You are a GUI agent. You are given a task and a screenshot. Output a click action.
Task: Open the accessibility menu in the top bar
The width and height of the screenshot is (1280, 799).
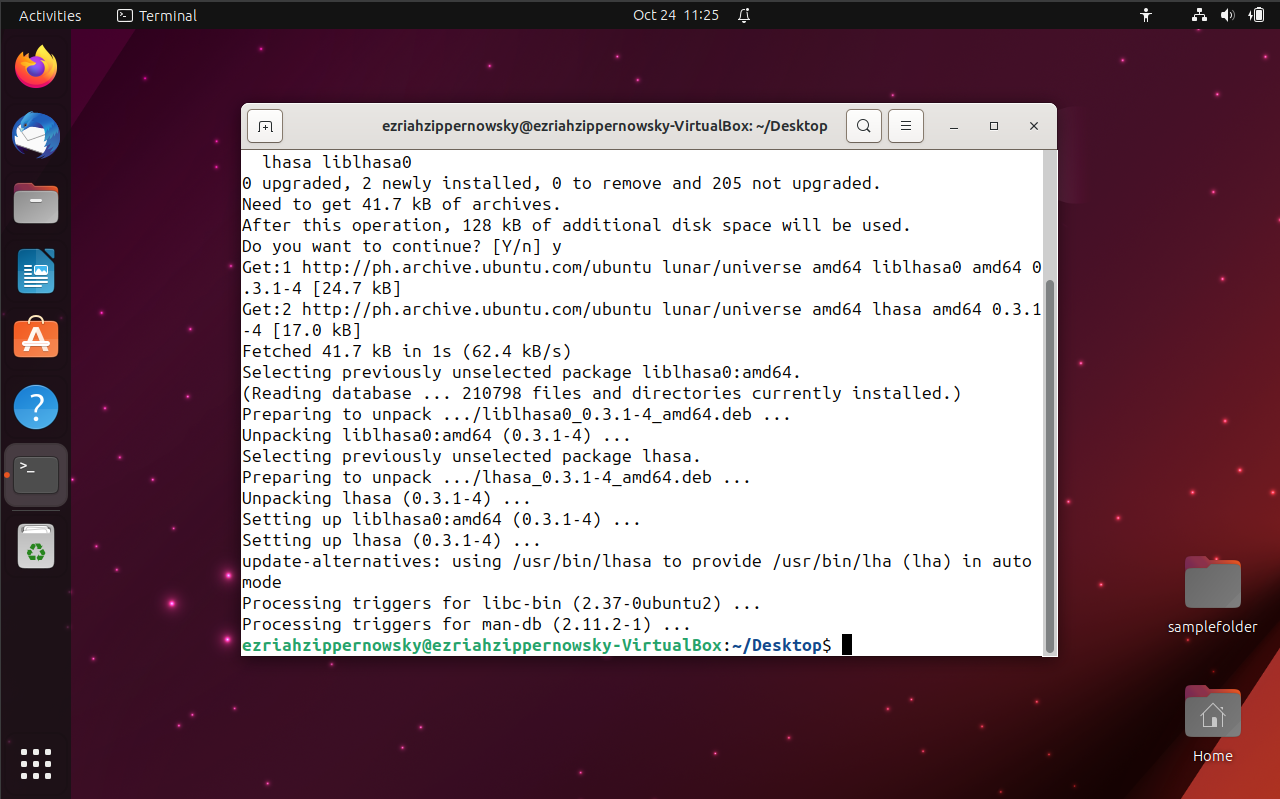click(1146, 15)
